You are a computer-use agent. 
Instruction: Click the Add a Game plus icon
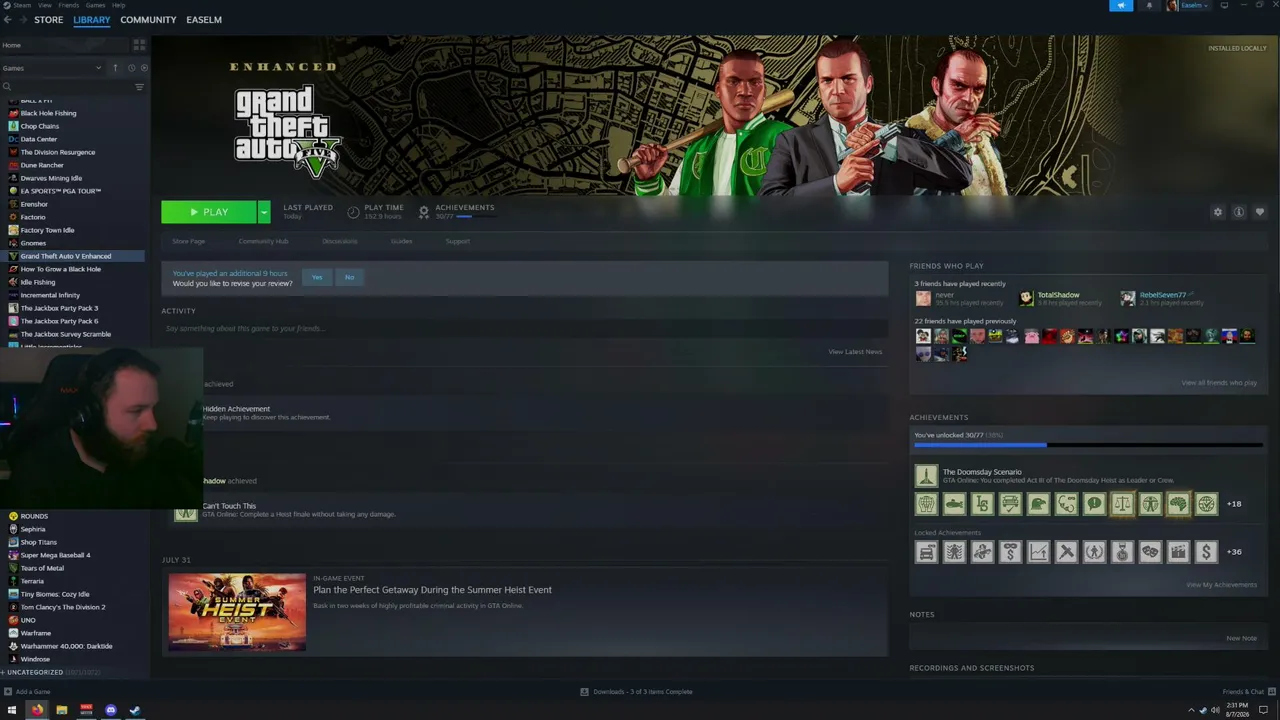(x=8, y=692)
